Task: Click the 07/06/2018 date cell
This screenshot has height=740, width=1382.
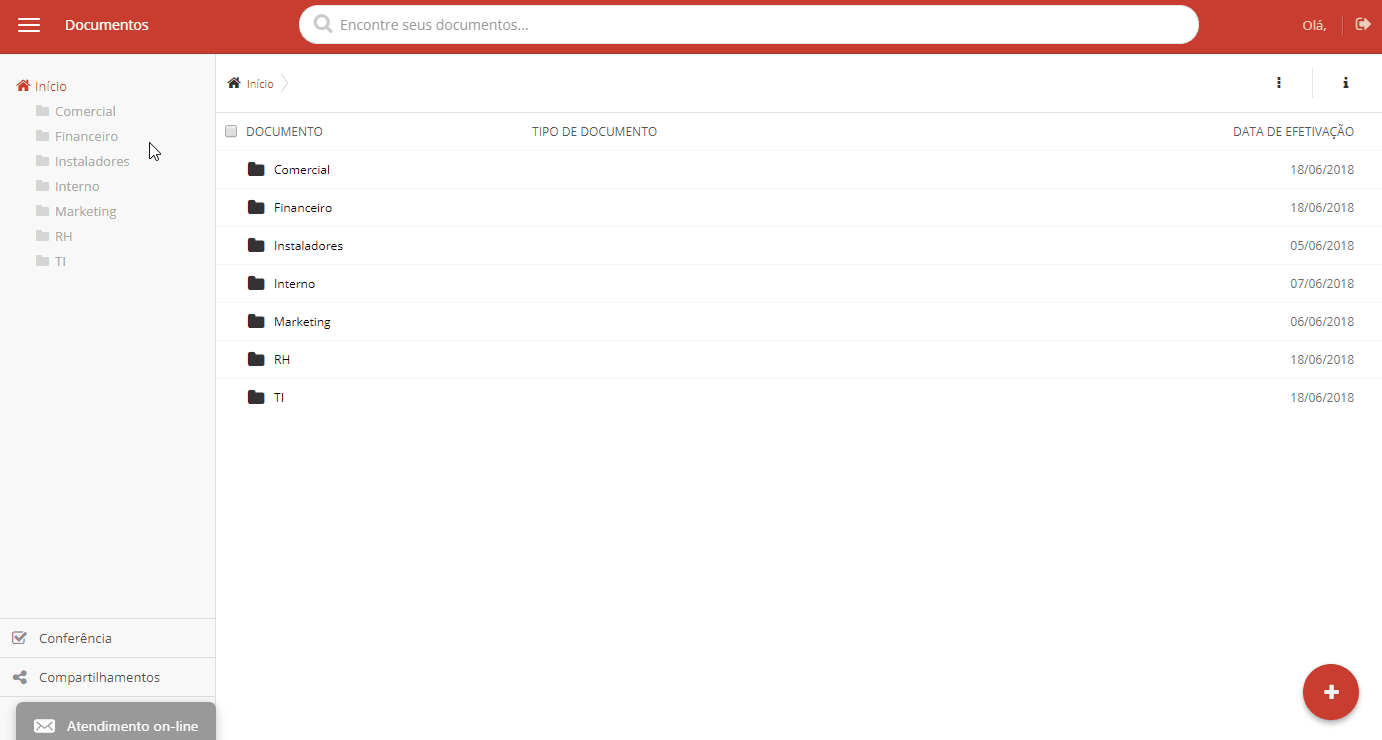Action: 1322,283
